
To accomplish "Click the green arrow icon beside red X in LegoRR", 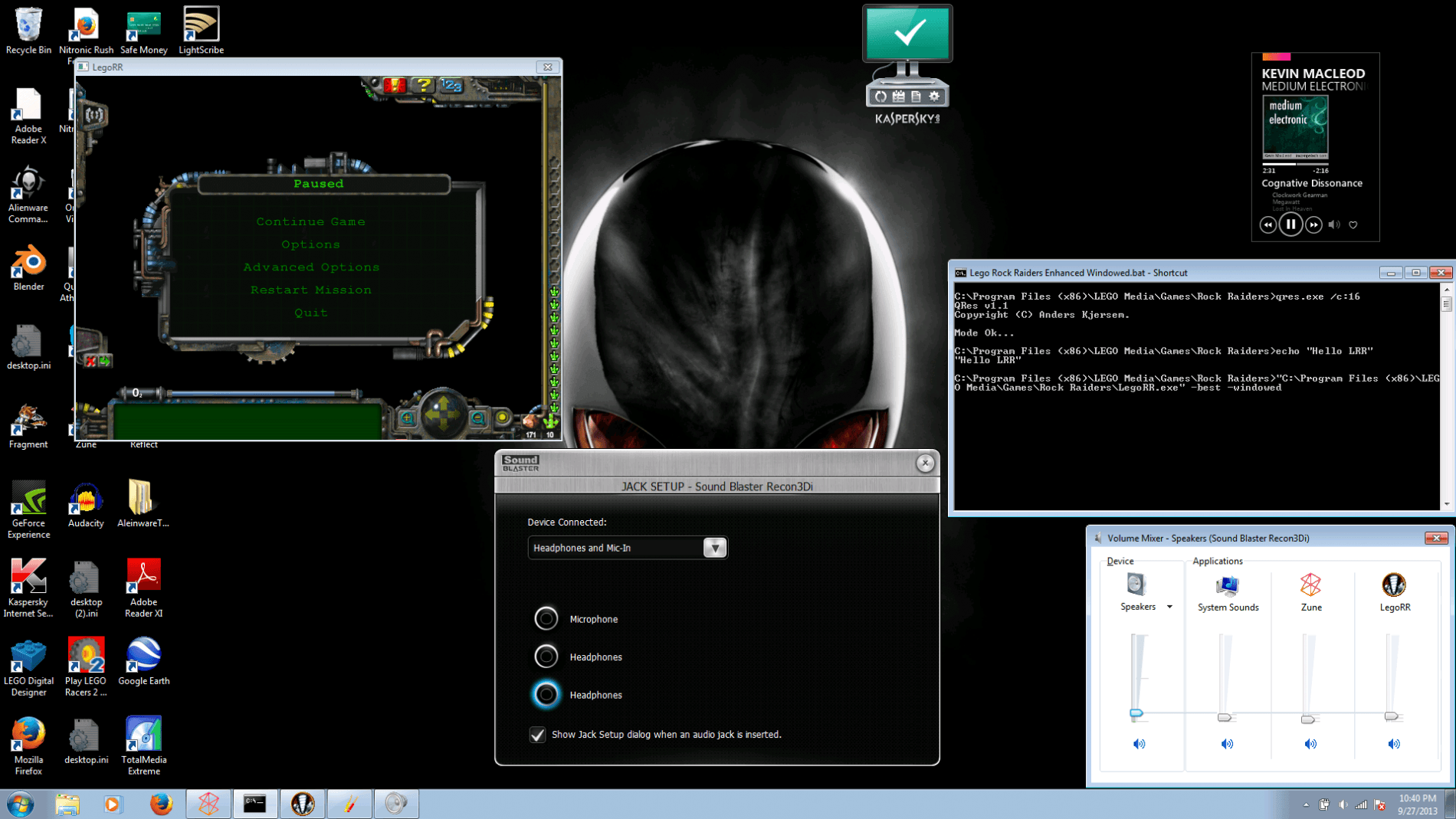I will [104, 361].
